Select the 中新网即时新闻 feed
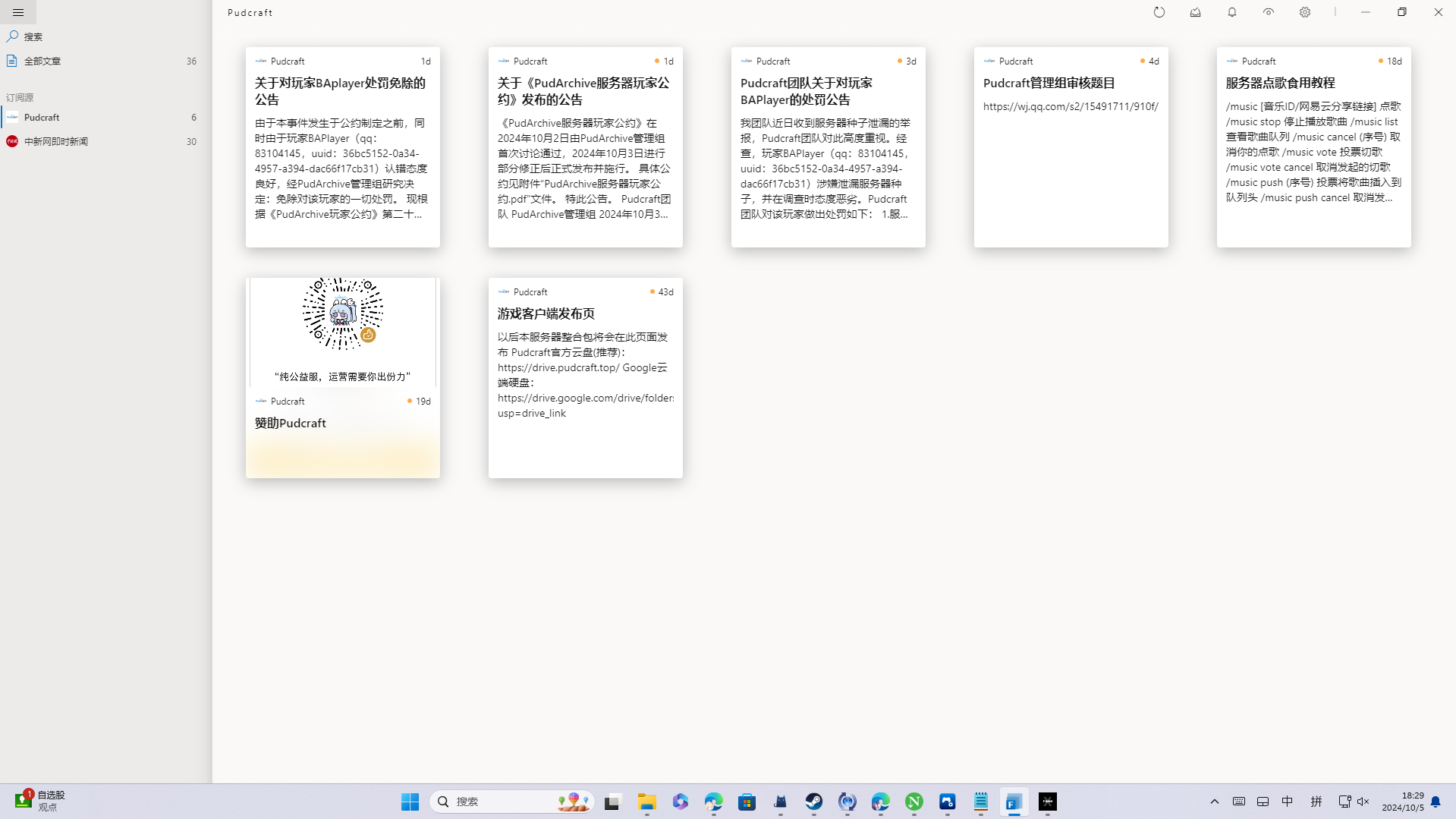 [105, 141]
